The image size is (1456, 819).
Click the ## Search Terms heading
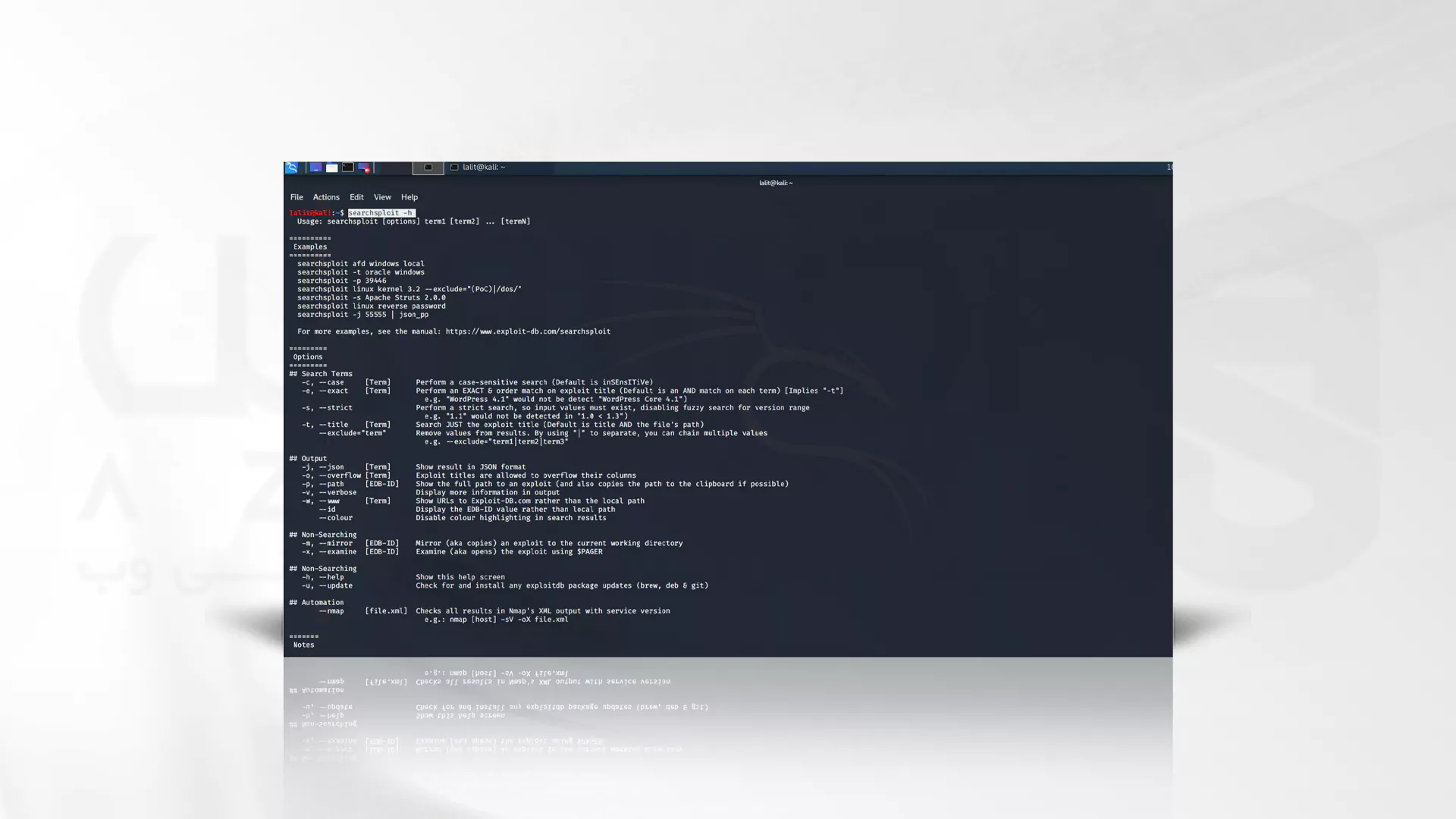click(x=320, y=374)
